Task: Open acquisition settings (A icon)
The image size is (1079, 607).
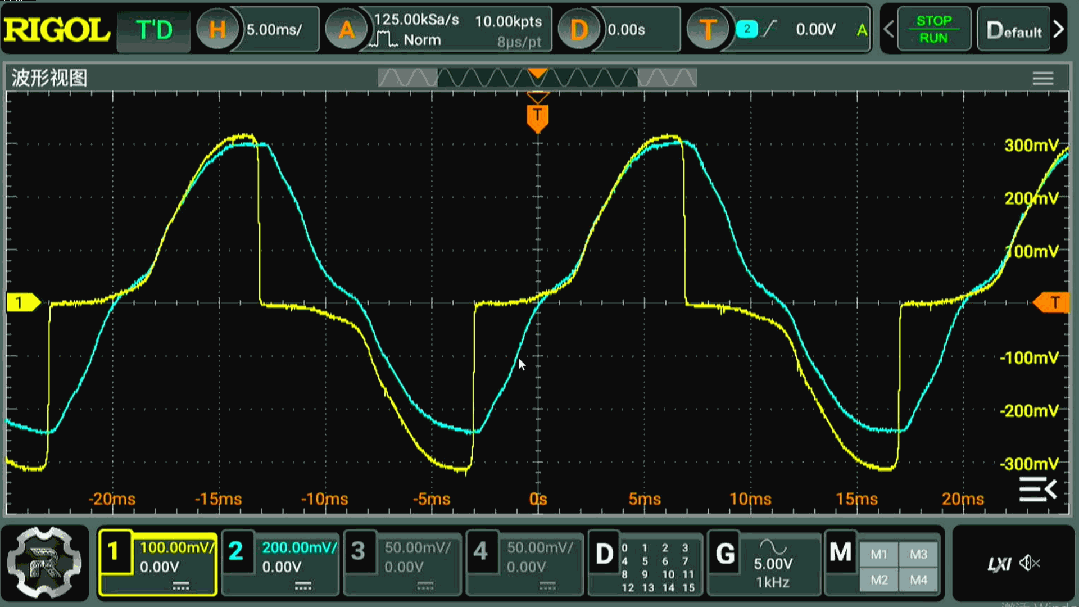Action: [x=346, y=30]
